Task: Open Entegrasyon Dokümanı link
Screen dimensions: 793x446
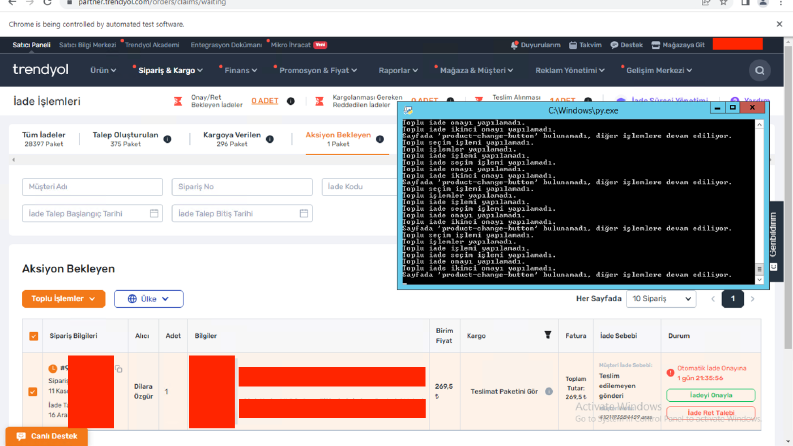Action: coord(226,45)
